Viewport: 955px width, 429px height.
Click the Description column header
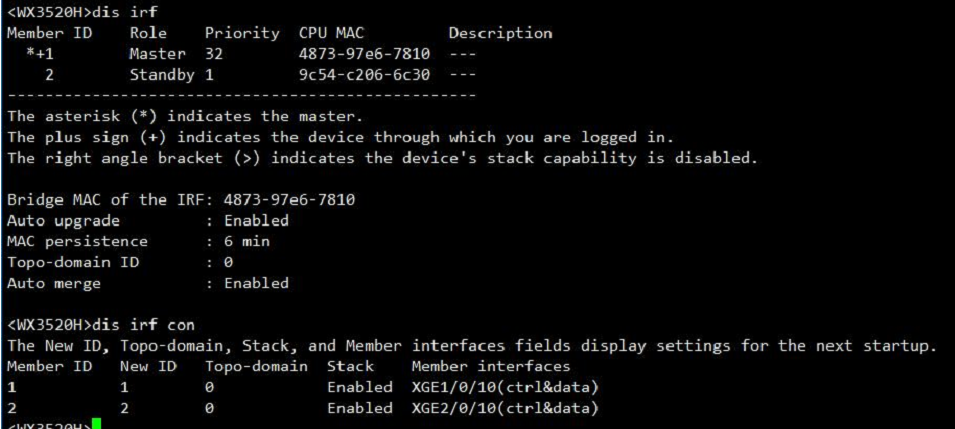coord(500,33)
